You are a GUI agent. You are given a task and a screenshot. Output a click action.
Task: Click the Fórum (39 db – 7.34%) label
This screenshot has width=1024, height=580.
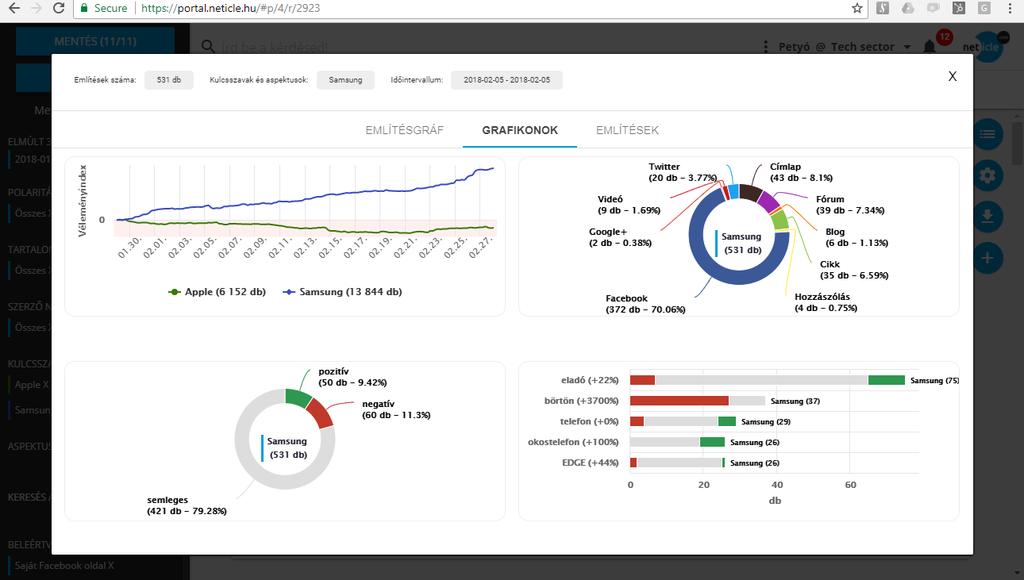[850, 205]
